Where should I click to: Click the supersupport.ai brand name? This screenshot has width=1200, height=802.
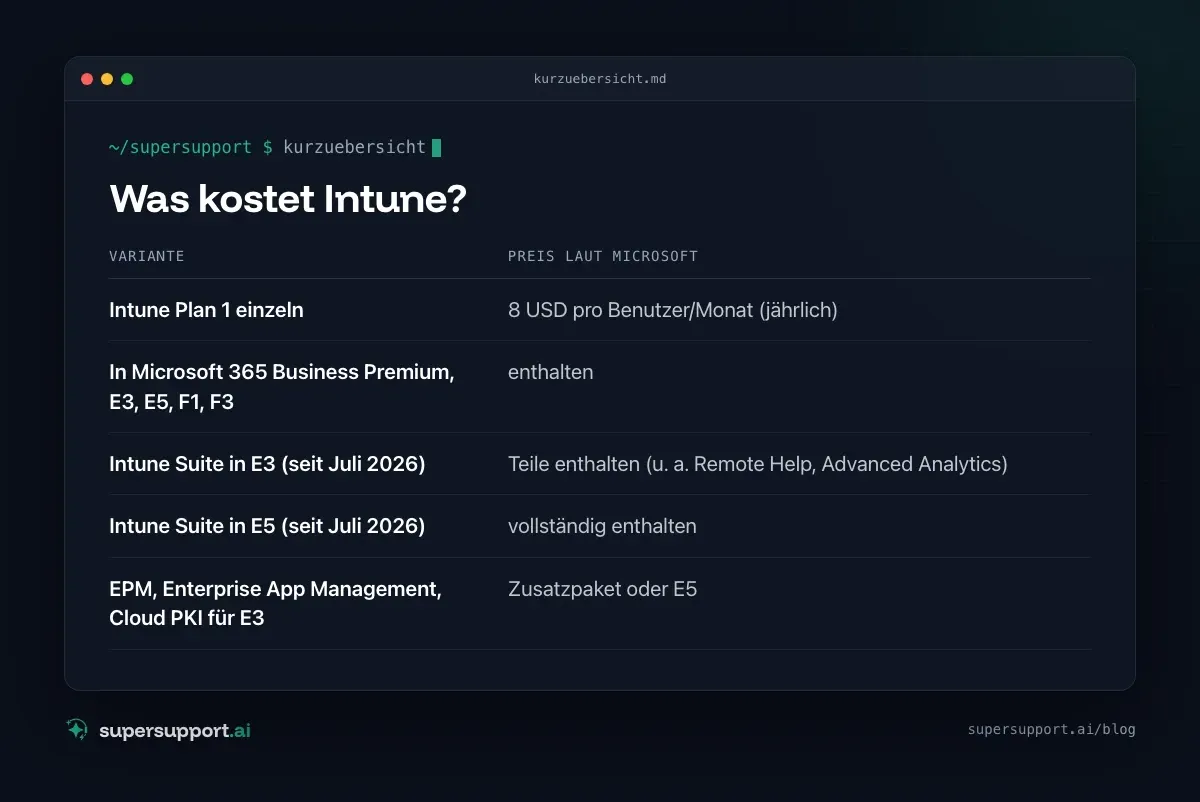pos(175,731)
